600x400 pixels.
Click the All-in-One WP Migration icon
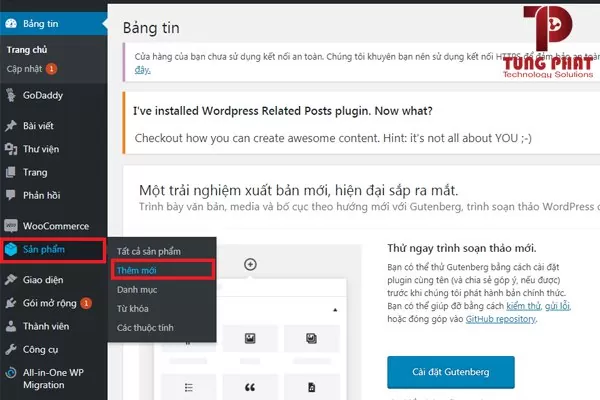click(11, 372)
